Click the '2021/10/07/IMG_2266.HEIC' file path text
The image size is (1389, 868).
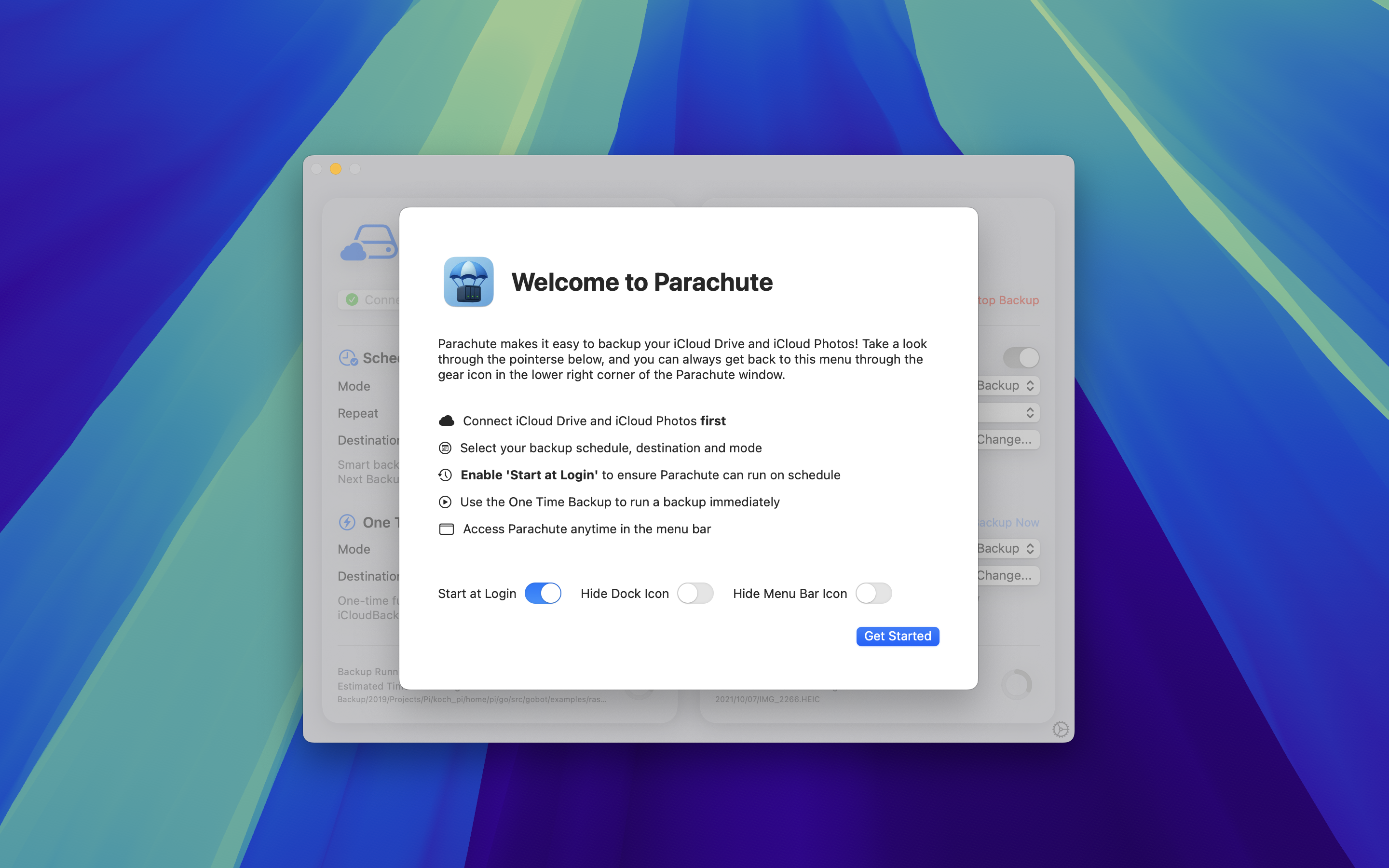(x=767, y=699)
